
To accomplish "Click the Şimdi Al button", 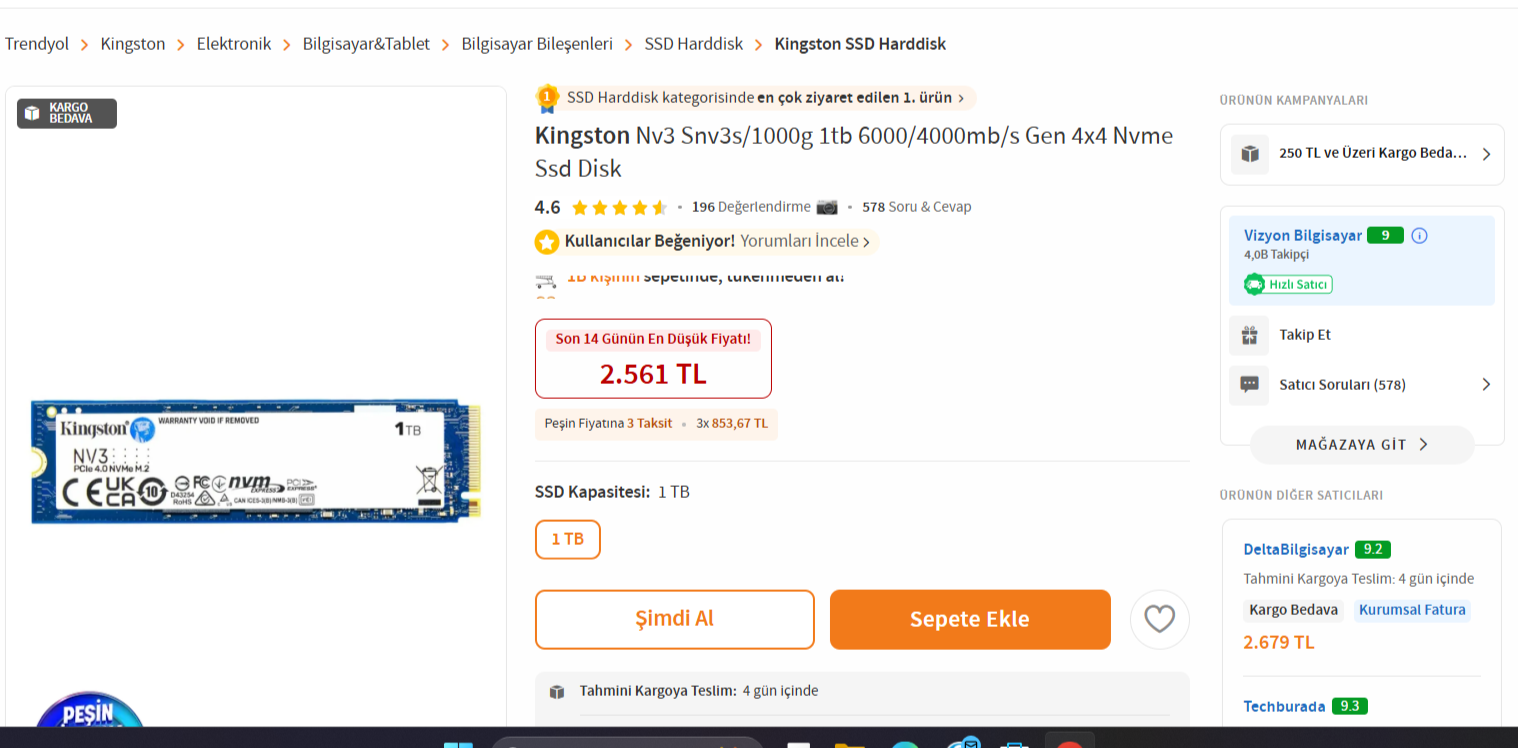I will (x=675, y=619).
